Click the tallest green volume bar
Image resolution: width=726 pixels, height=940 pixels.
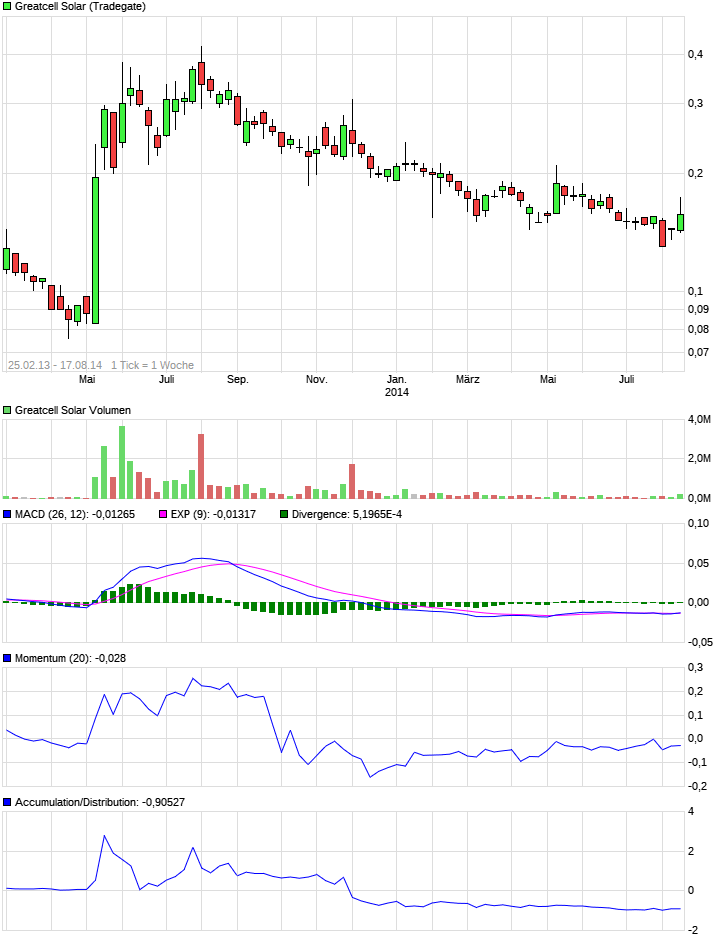point(122,462)
